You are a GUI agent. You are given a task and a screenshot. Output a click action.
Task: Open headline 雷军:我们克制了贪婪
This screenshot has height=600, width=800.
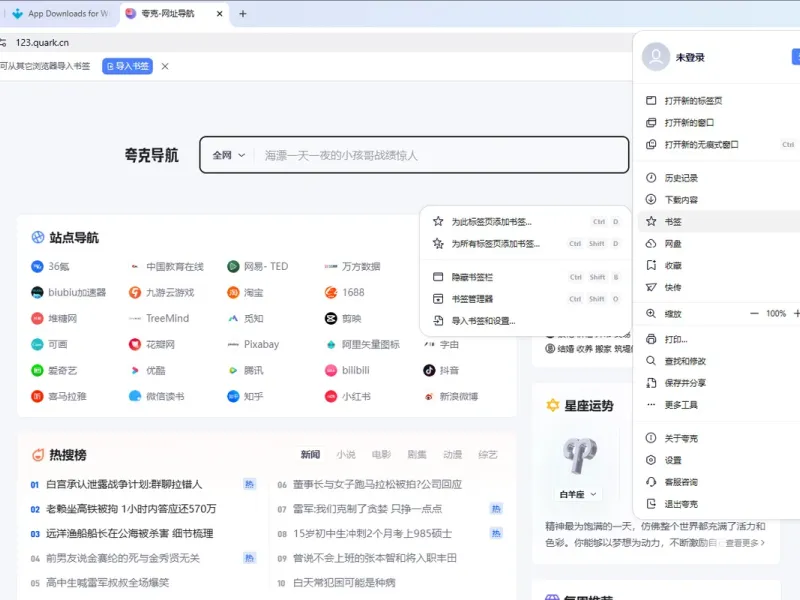click(x=367, y=509)
